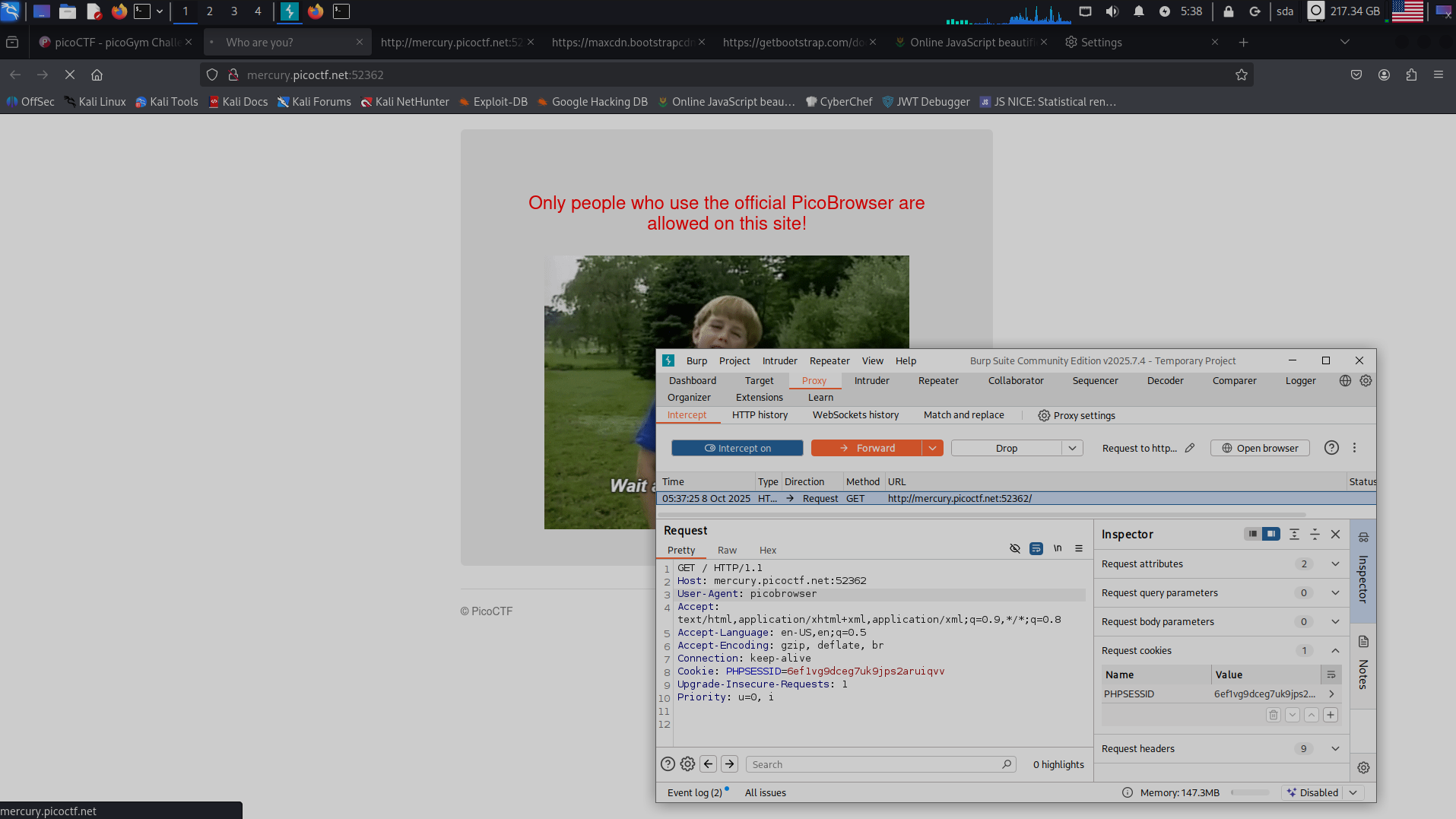Open request editor settings gear

687,764
